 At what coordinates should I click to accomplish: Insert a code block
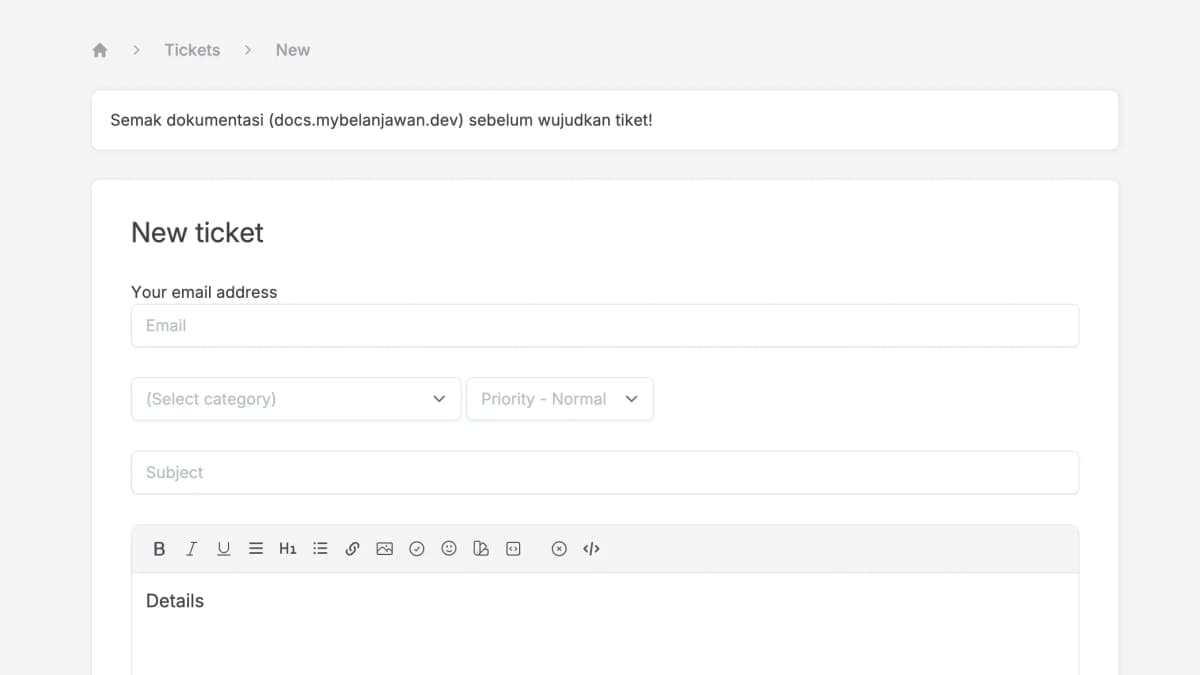point(513,549)
